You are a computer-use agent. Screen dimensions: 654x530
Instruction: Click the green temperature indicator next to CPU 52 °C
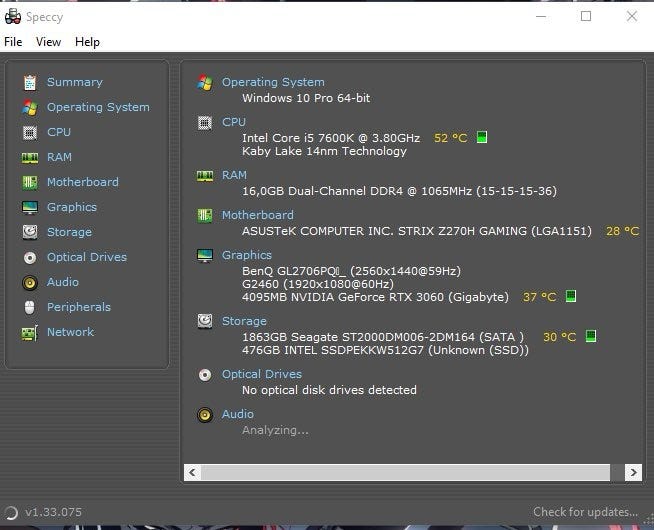482,137
